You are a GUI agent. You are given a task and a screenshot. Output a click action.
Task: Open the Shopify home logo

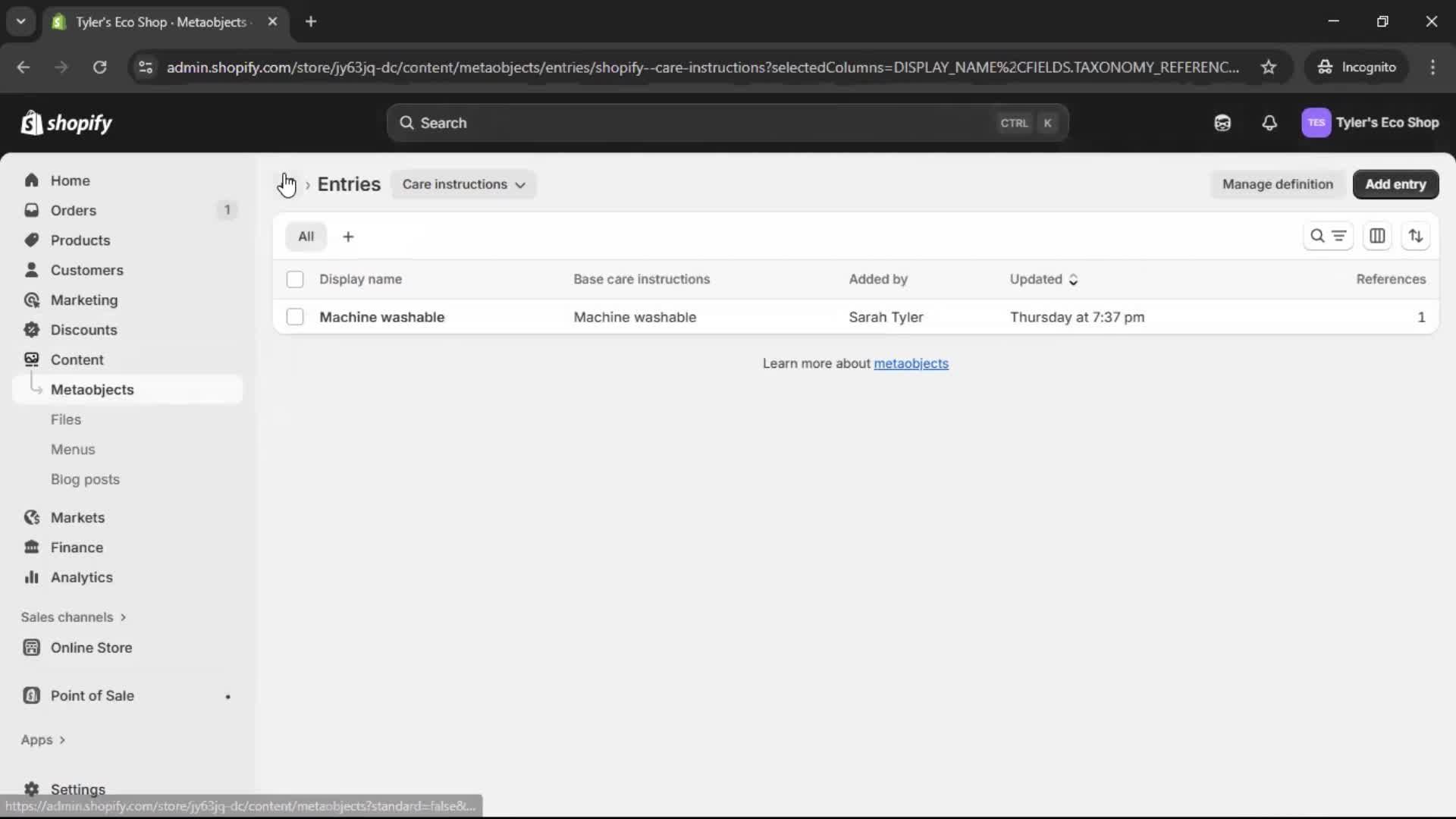pyautogui.click(x=66, y=122)
